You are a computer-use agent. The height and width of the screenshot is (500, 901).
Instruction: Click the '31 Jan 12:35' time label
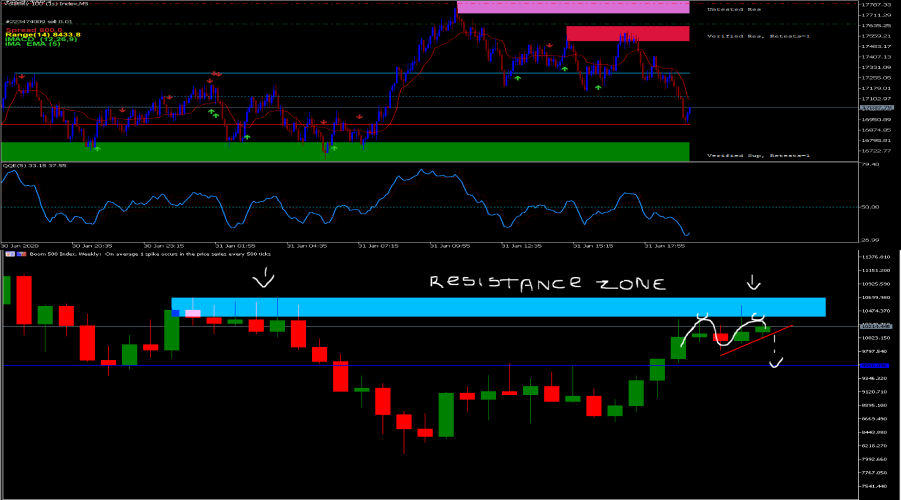[x=521, y=245]
